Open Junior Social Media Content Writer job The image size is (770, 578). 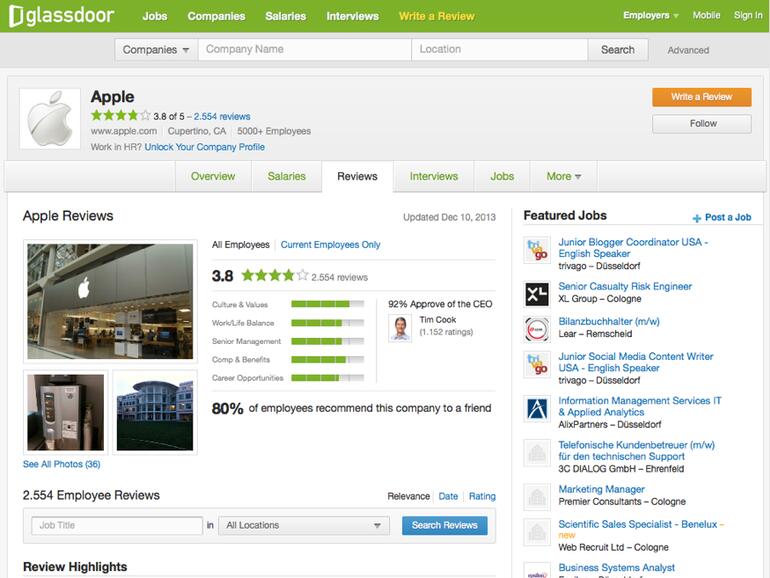coord(635,362)
